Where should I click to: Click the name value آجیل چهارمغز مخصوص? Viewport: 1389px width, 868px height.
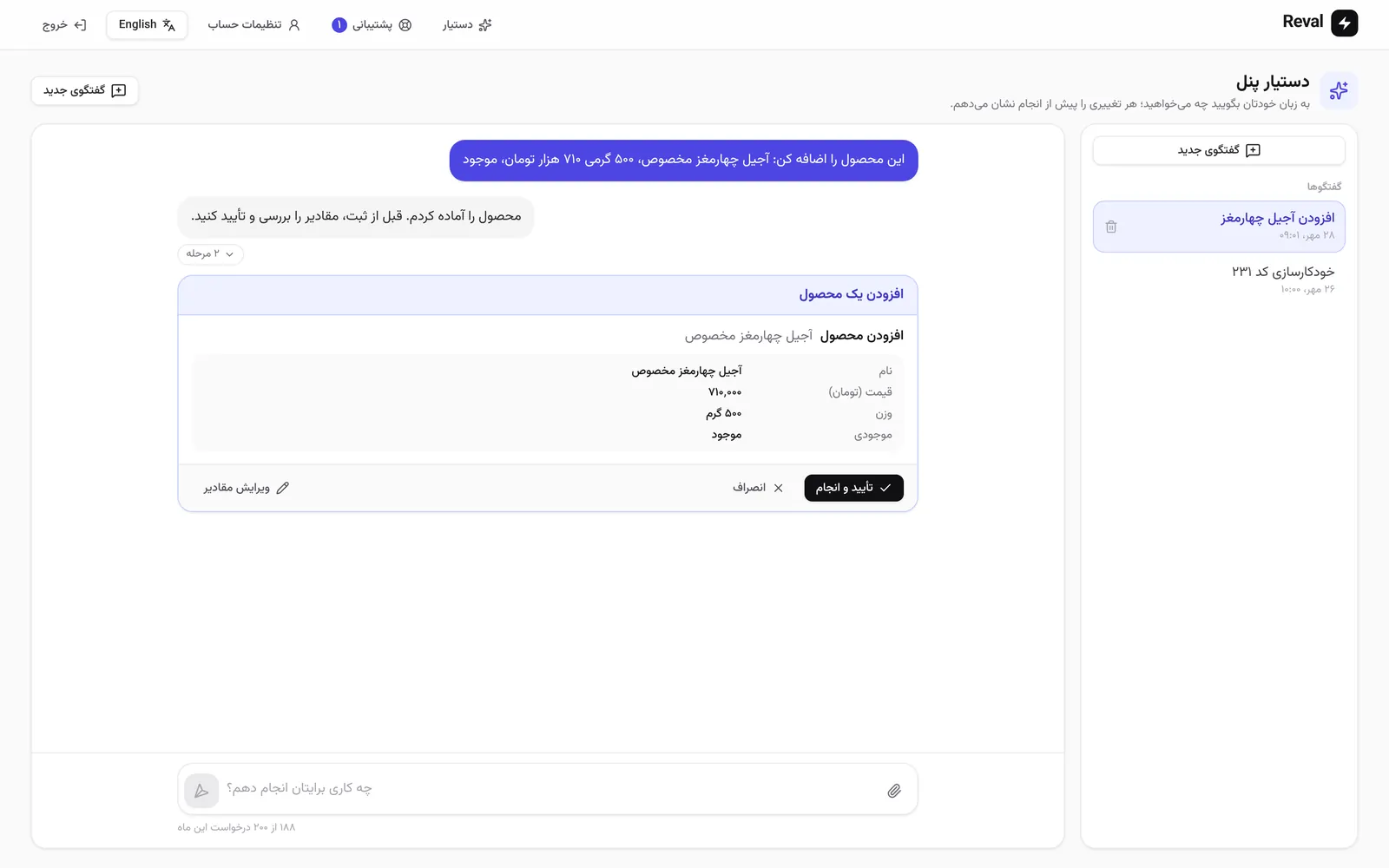pyautogui.click(x=687, y=371)
